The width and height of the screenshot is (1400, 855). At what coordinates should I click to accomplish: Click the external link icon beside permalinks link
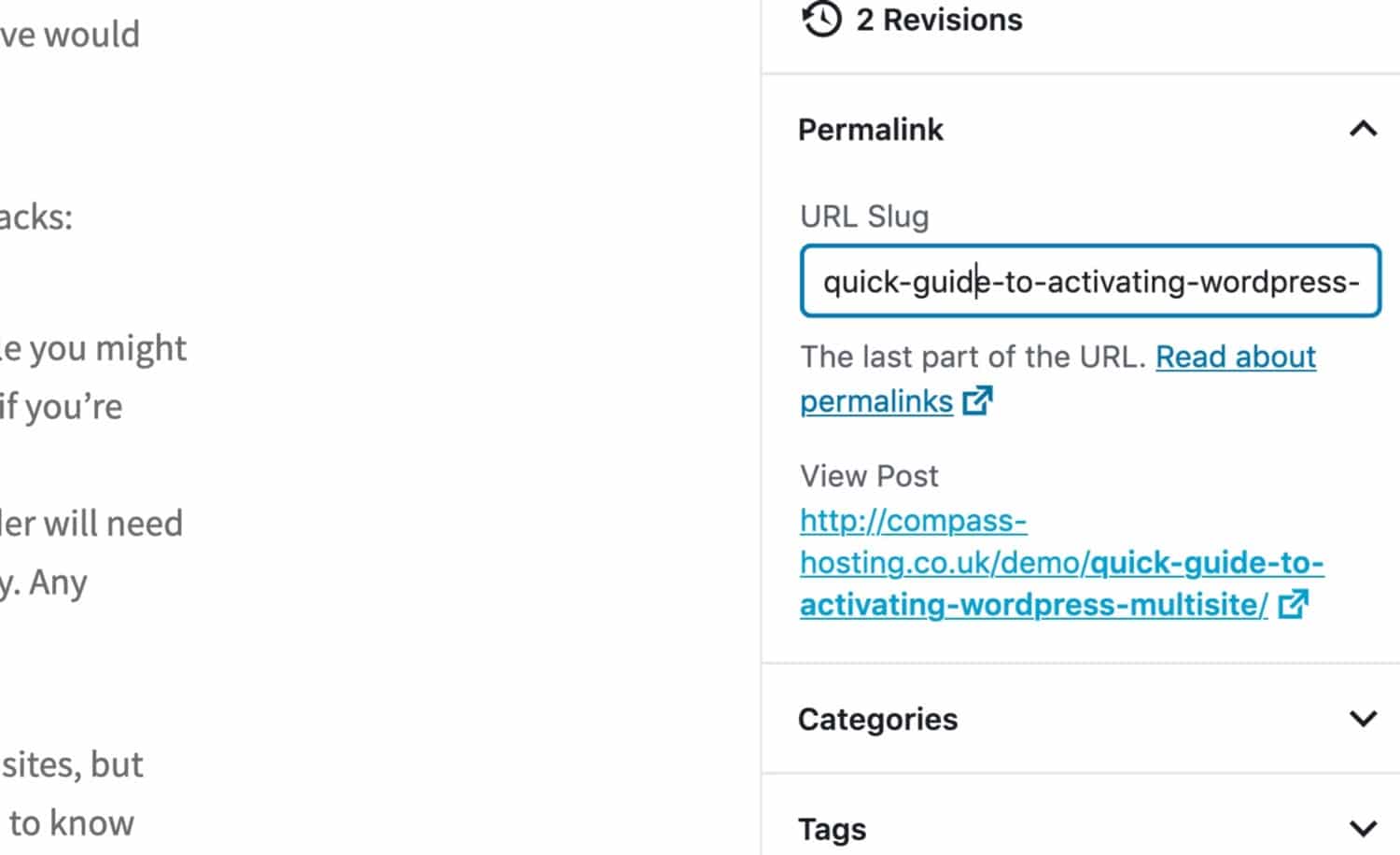[x=978, y=400]
